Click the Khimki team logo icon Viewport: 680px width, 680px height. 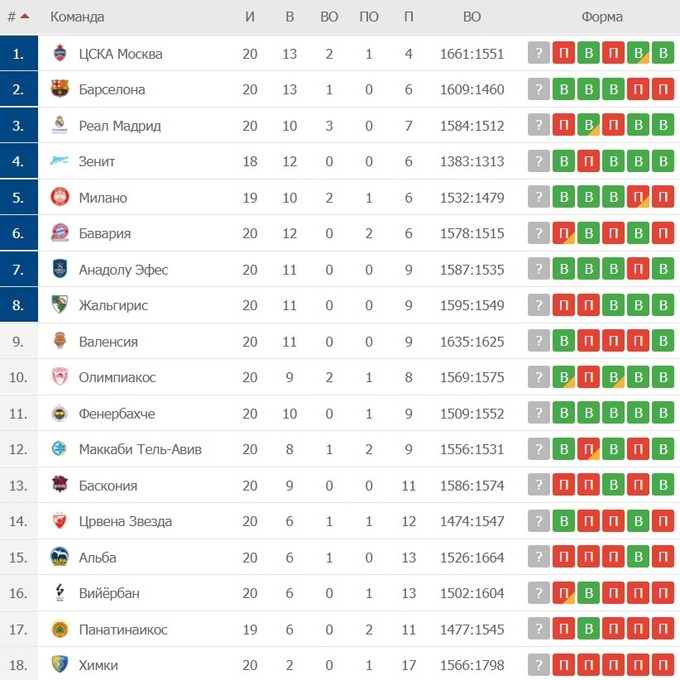pyautogui.click(x=59, y=664)
